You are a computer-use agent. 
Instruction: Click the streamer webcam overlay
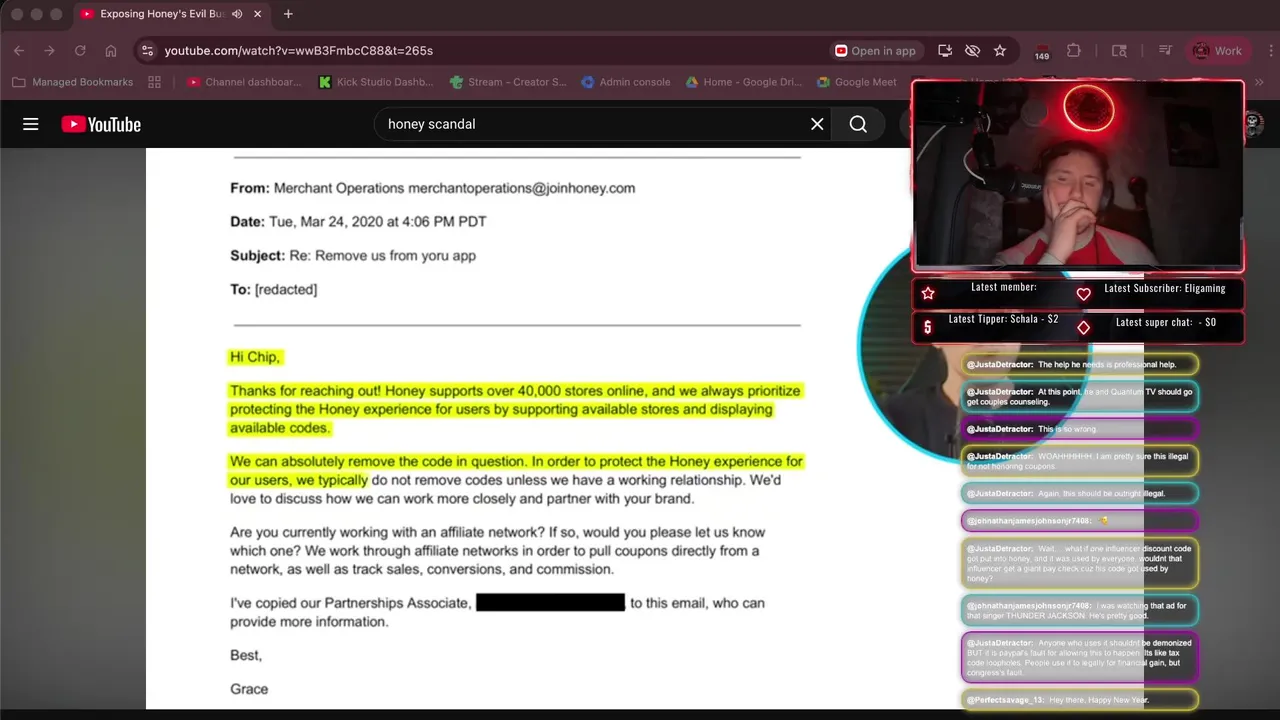point(1078,176)
